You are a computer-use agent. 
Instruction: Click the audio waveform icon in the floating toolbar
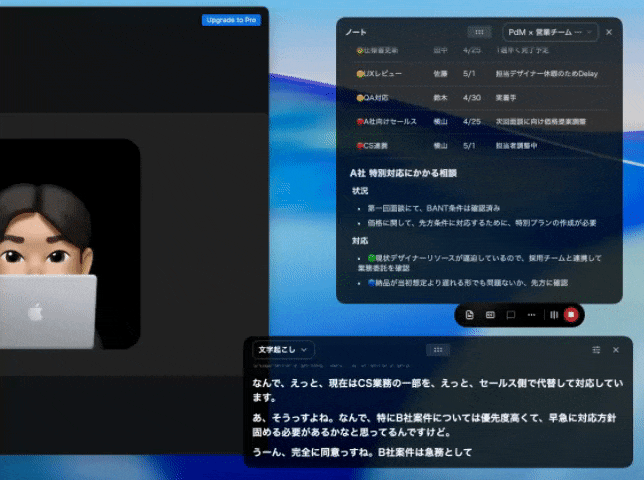click(554, 315)
